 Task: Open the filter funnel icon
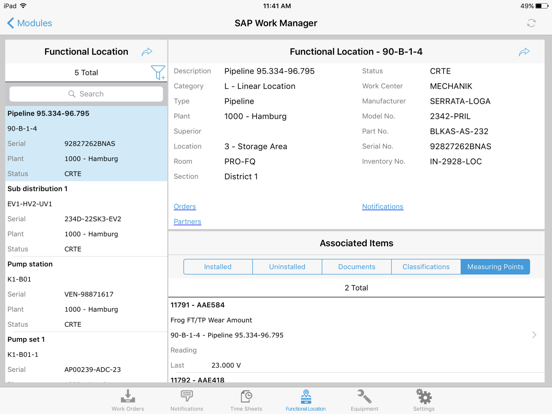158,72
